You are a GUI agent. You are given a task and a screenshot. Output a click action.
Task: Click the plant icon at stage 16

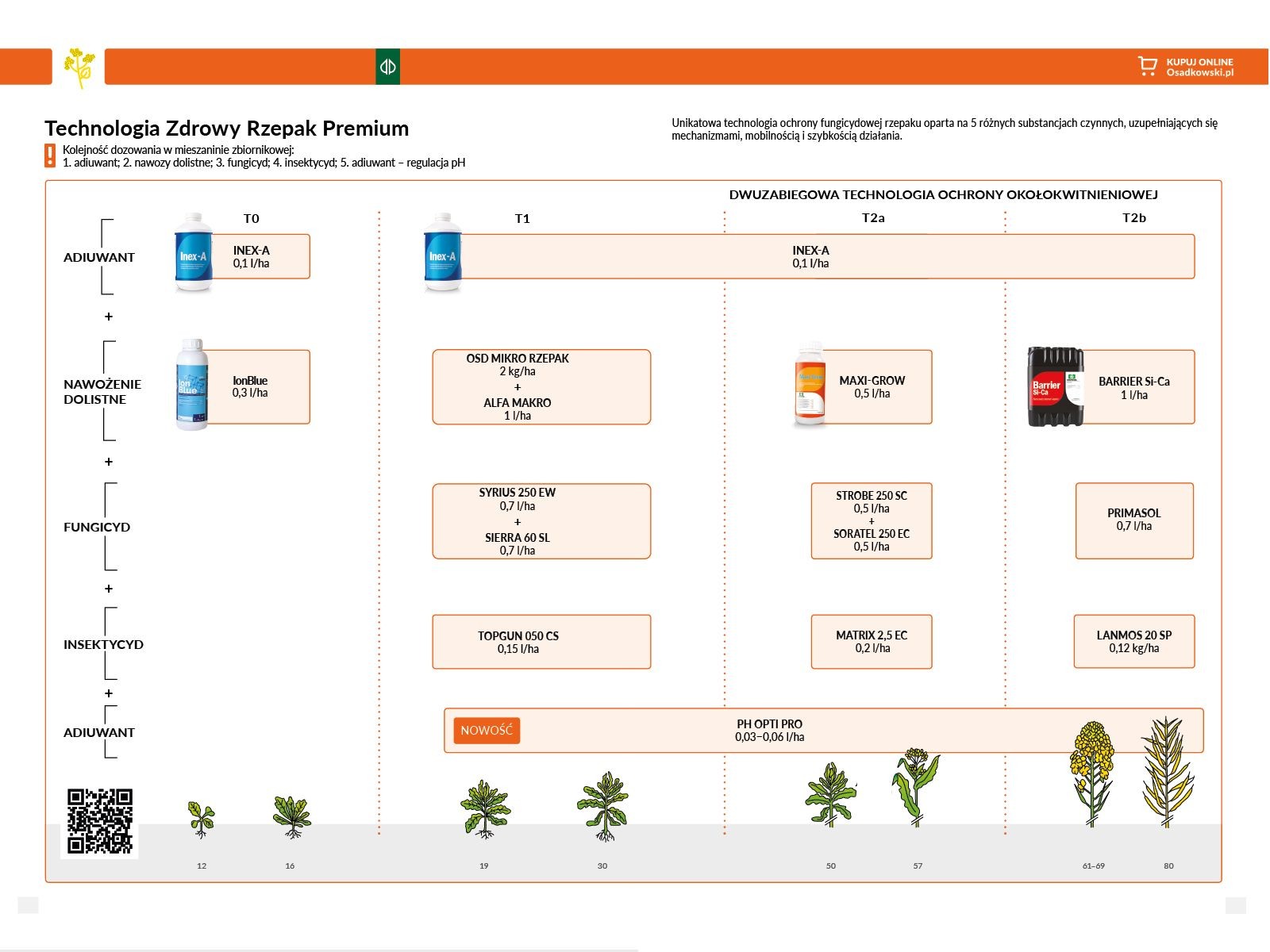click(x=292, y=817)
